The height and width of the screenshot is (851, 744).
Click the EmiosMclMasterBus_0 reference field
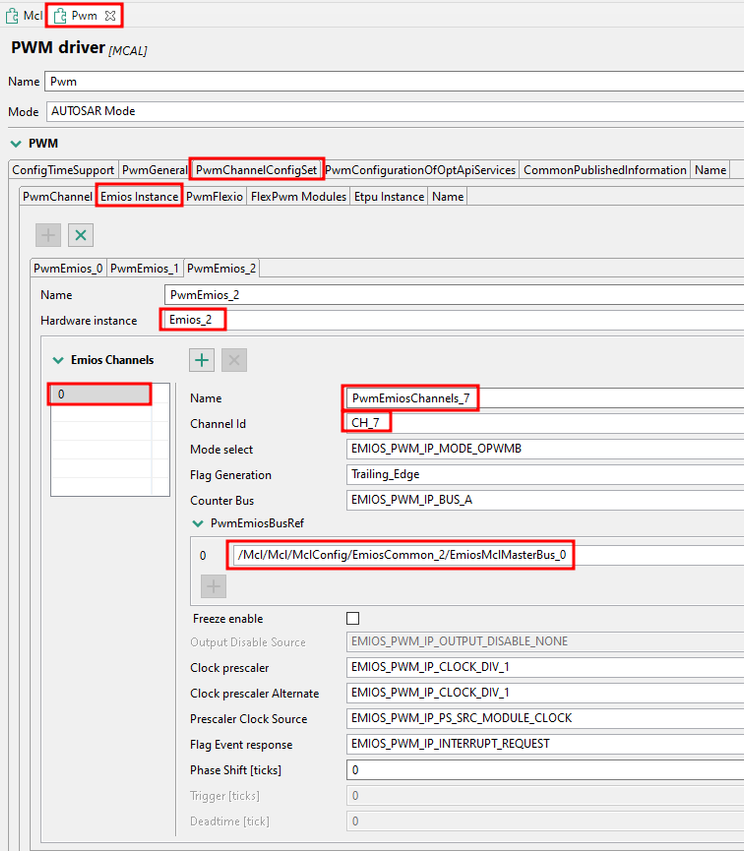(488, 555)
